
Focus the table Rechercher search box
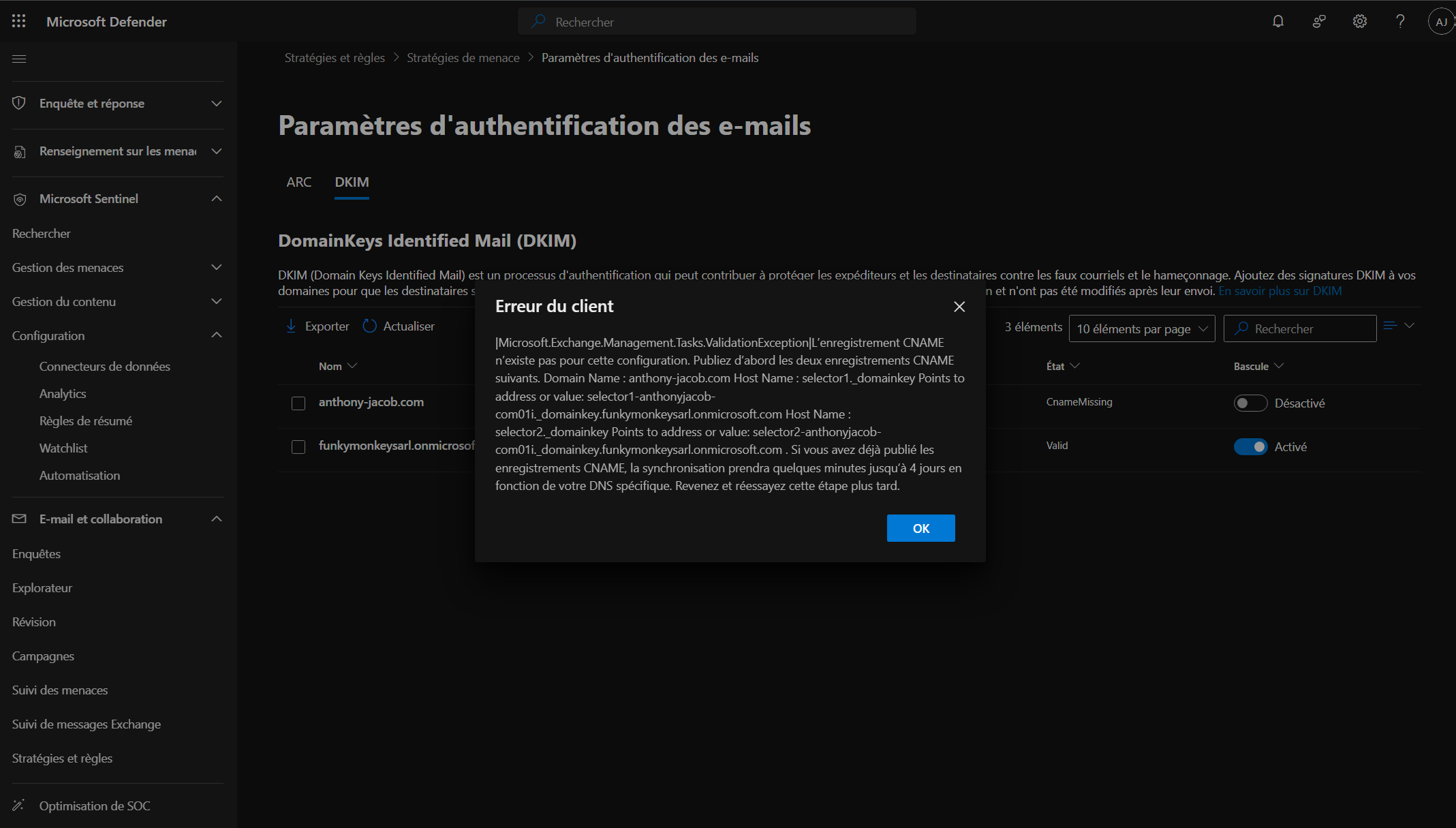(1300, 328)
